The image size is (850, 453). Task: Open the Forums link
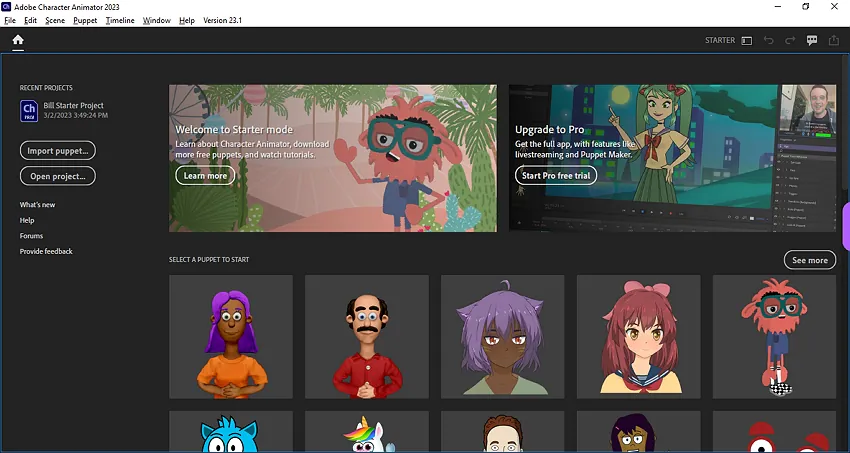point(31,236)
